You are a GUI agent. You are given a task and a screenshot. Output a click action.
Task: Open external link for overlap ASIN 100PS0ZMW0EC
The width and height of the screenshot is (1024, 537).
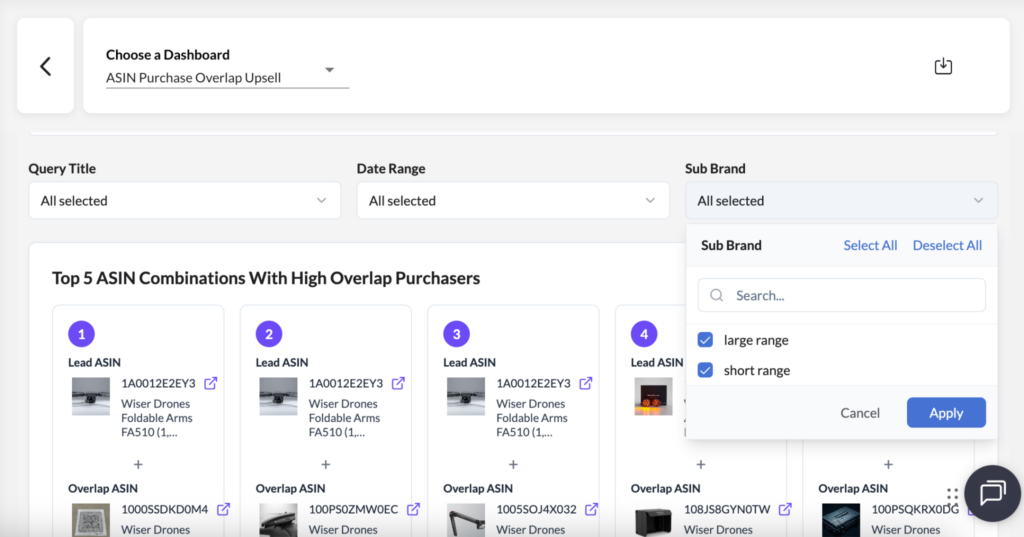coord(413,509)
